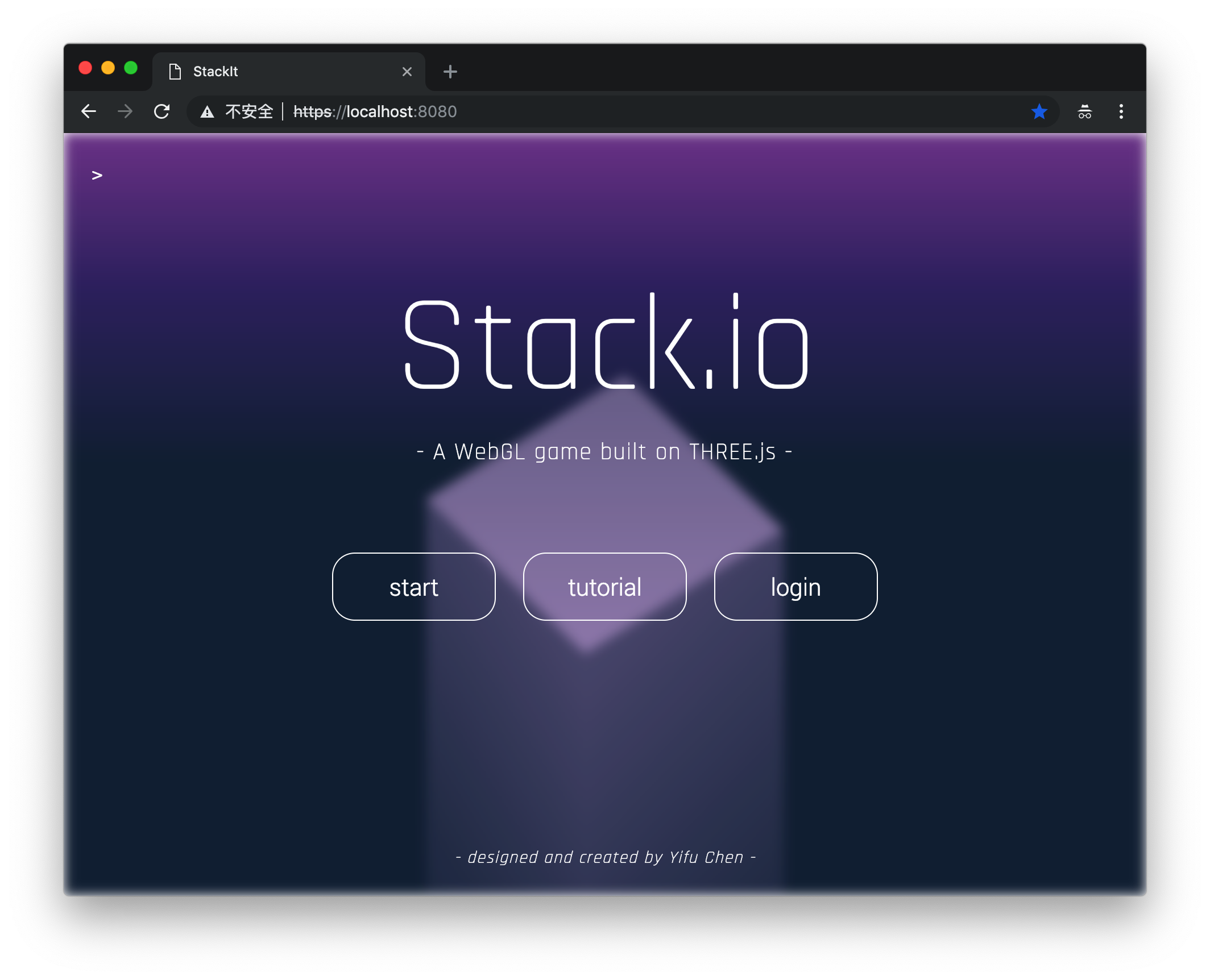Expand the sidebar with > chevron

tap(97, 175)
